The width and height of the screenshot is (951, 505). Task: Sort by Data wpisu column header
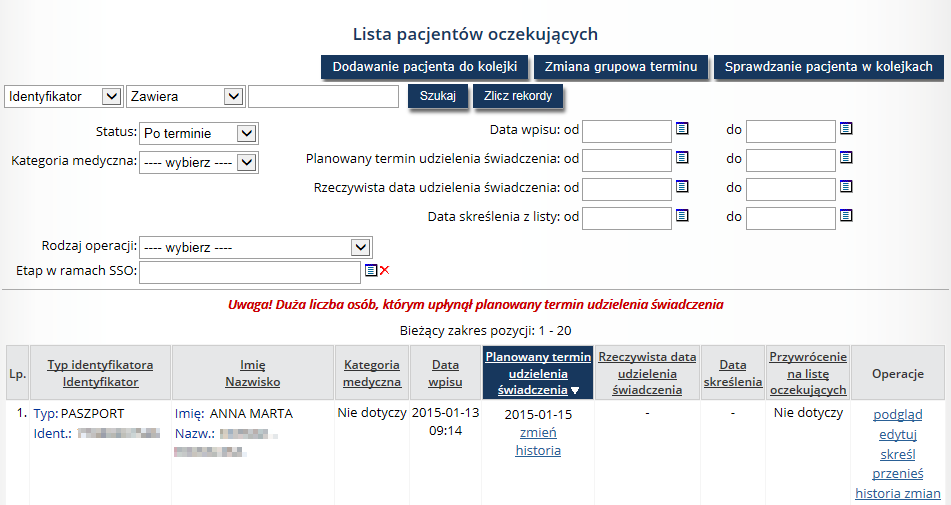coord(445,373)
